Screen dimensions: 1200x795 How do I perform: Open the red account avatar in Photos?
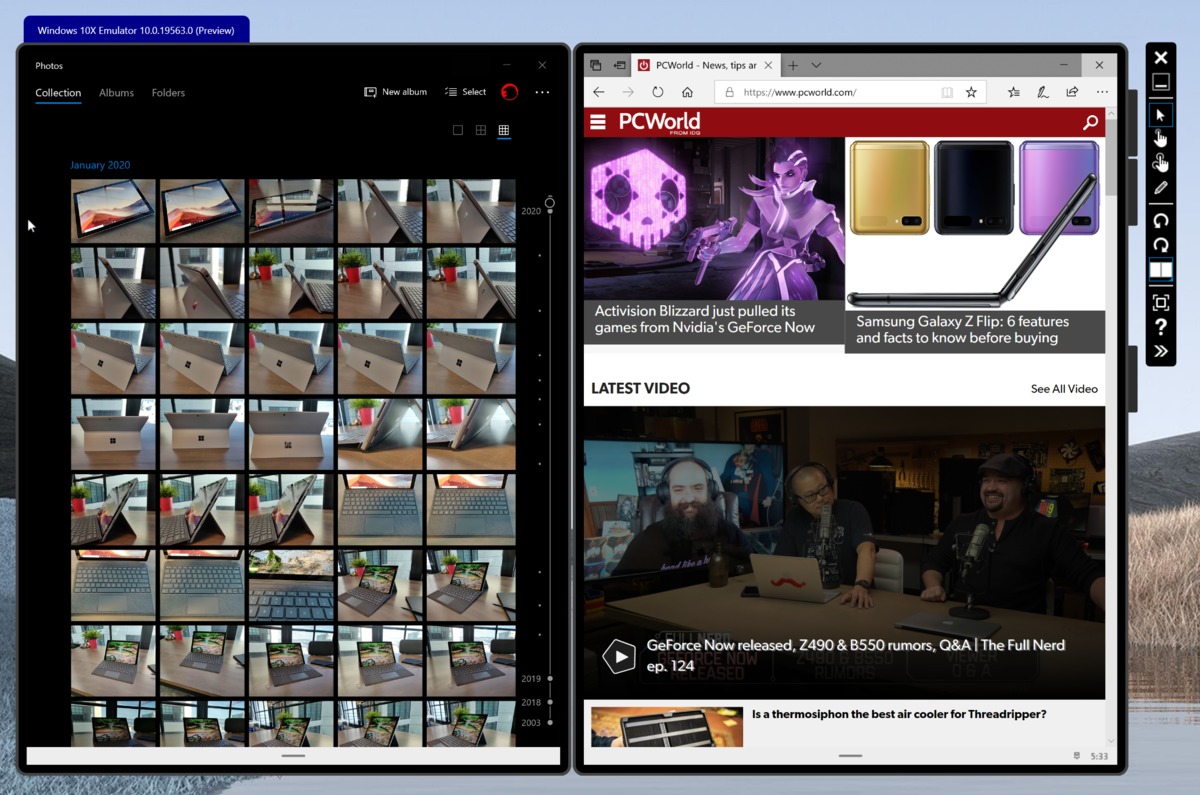509,92
